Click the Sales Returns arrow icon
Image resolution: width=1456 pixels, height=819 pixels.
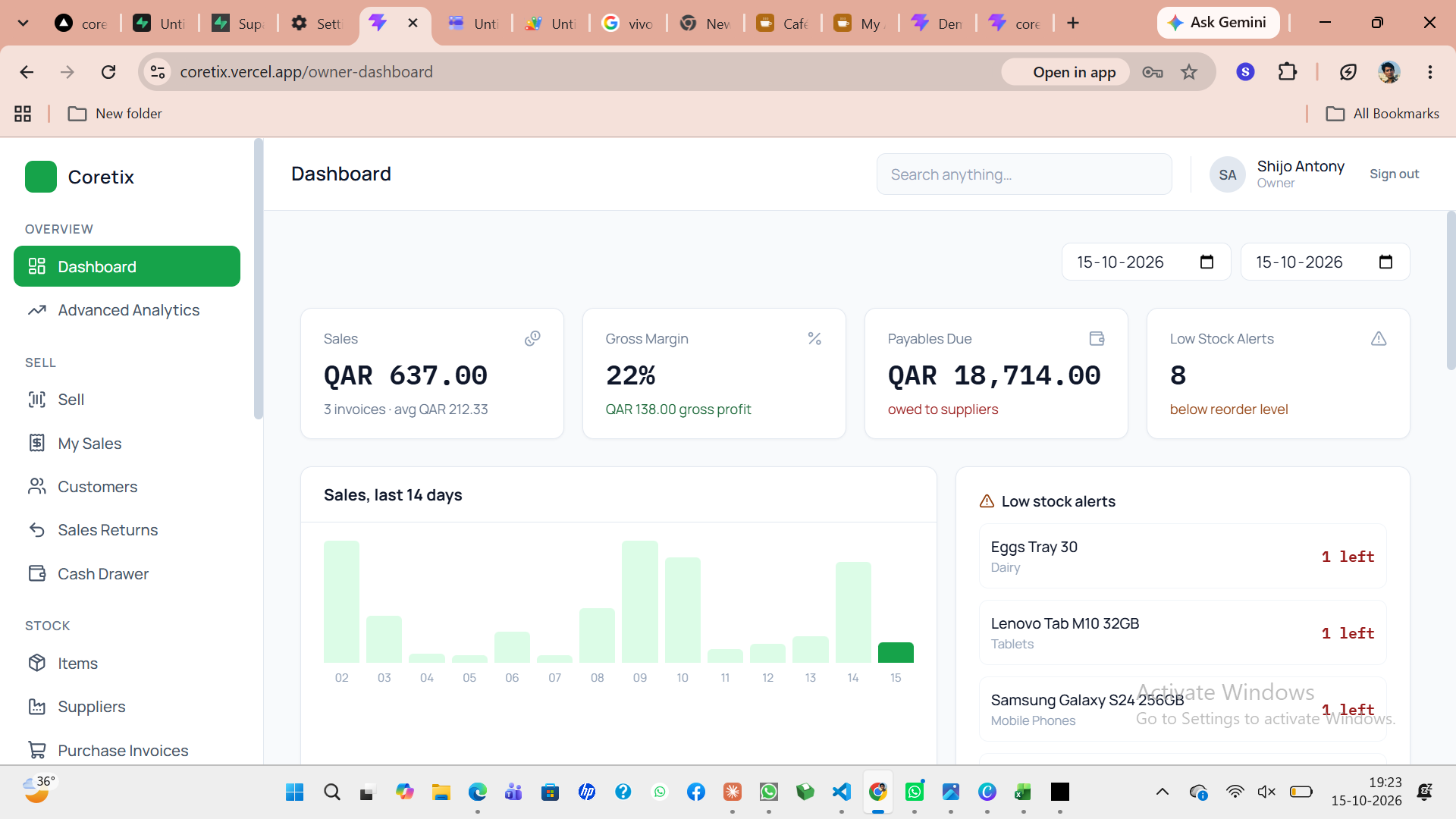pos(36,530)
